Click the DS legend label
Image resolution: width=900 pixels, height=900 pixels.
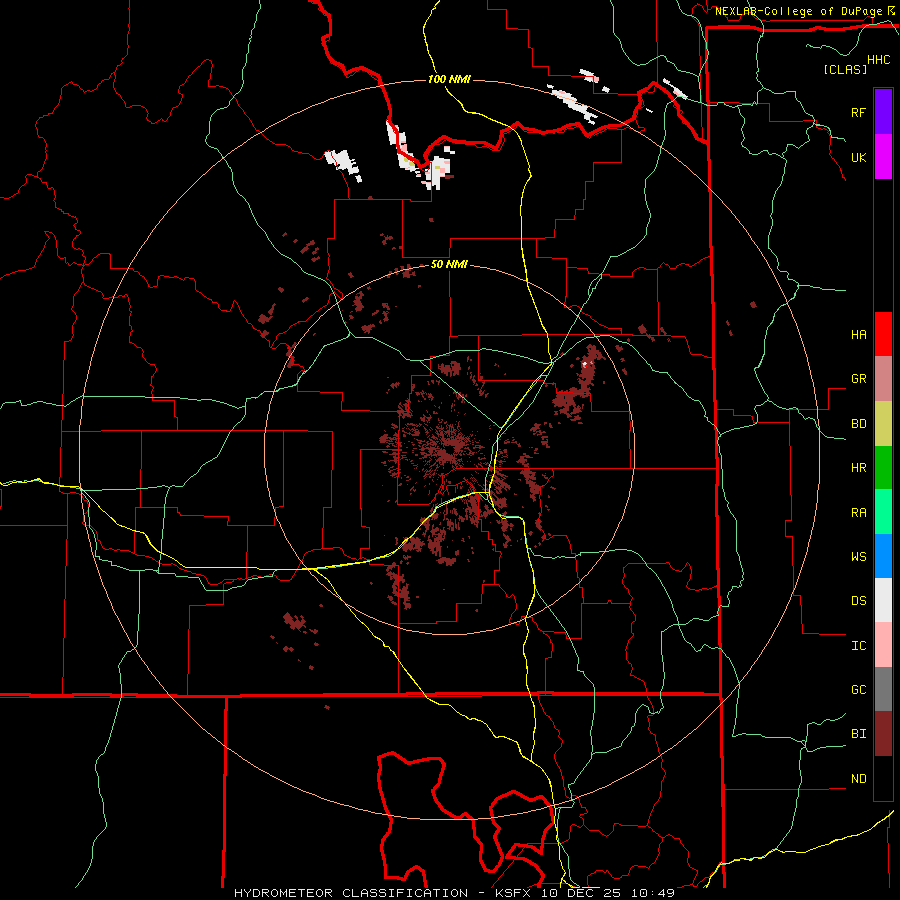coord(858,601)
